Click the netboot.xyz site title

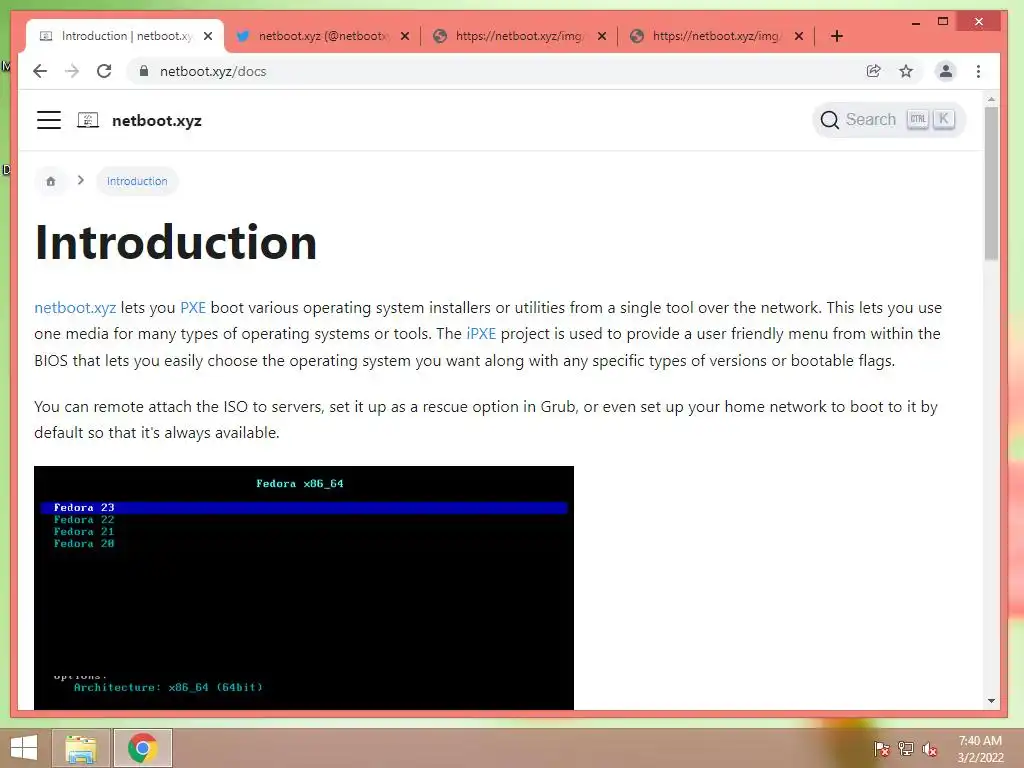point(157,121)
